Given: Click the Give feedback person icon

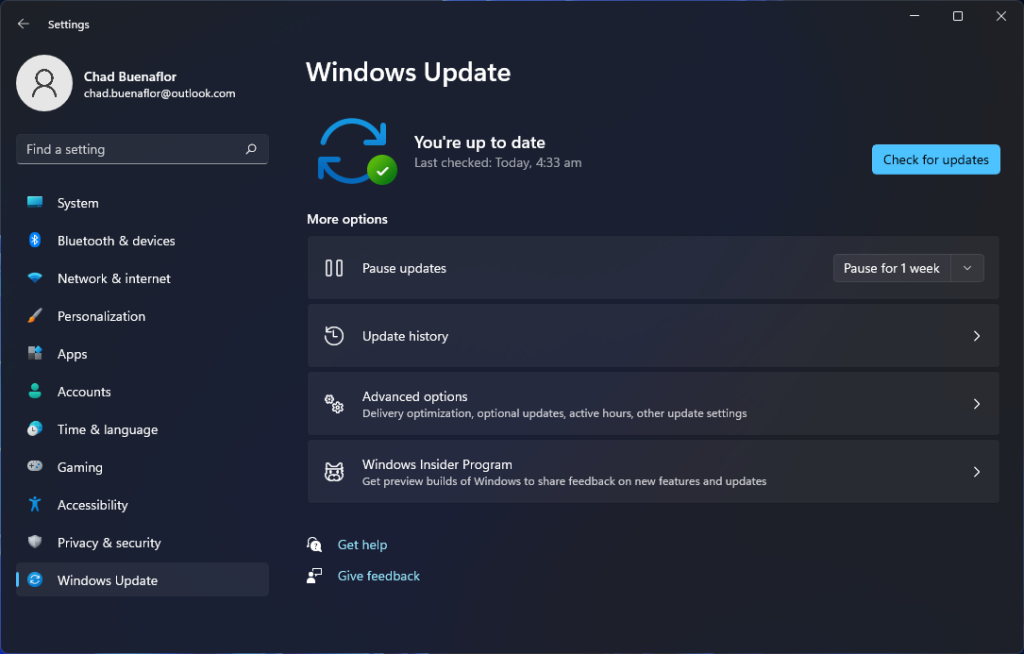Looking at the screenshot, I should click(x=314, y=576).
